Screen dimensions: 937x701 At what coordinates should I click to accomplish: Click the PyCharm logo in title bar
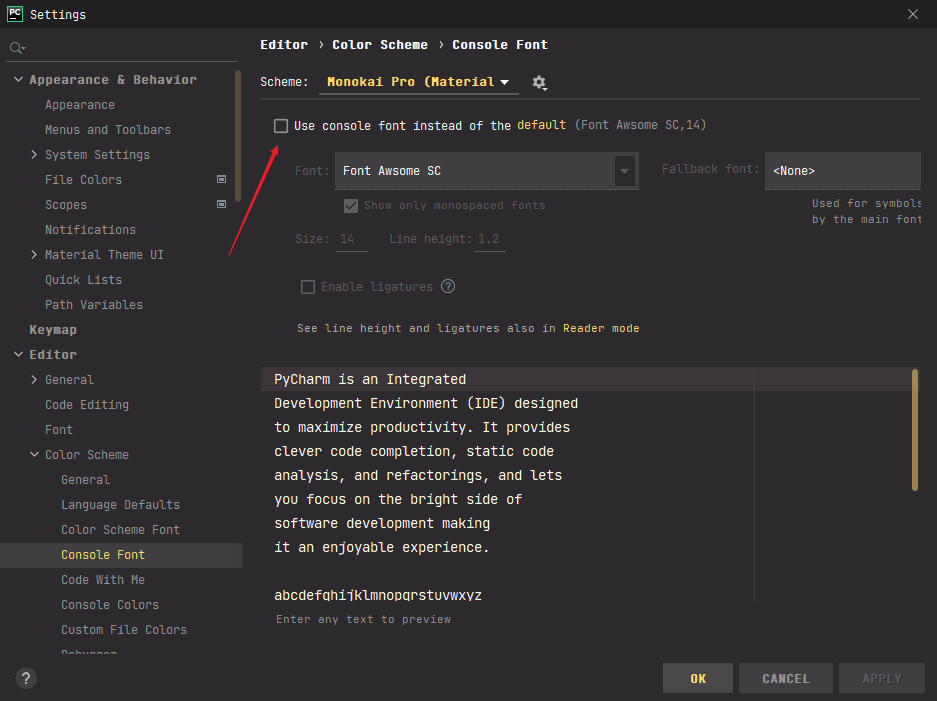[x=15, y=14]
